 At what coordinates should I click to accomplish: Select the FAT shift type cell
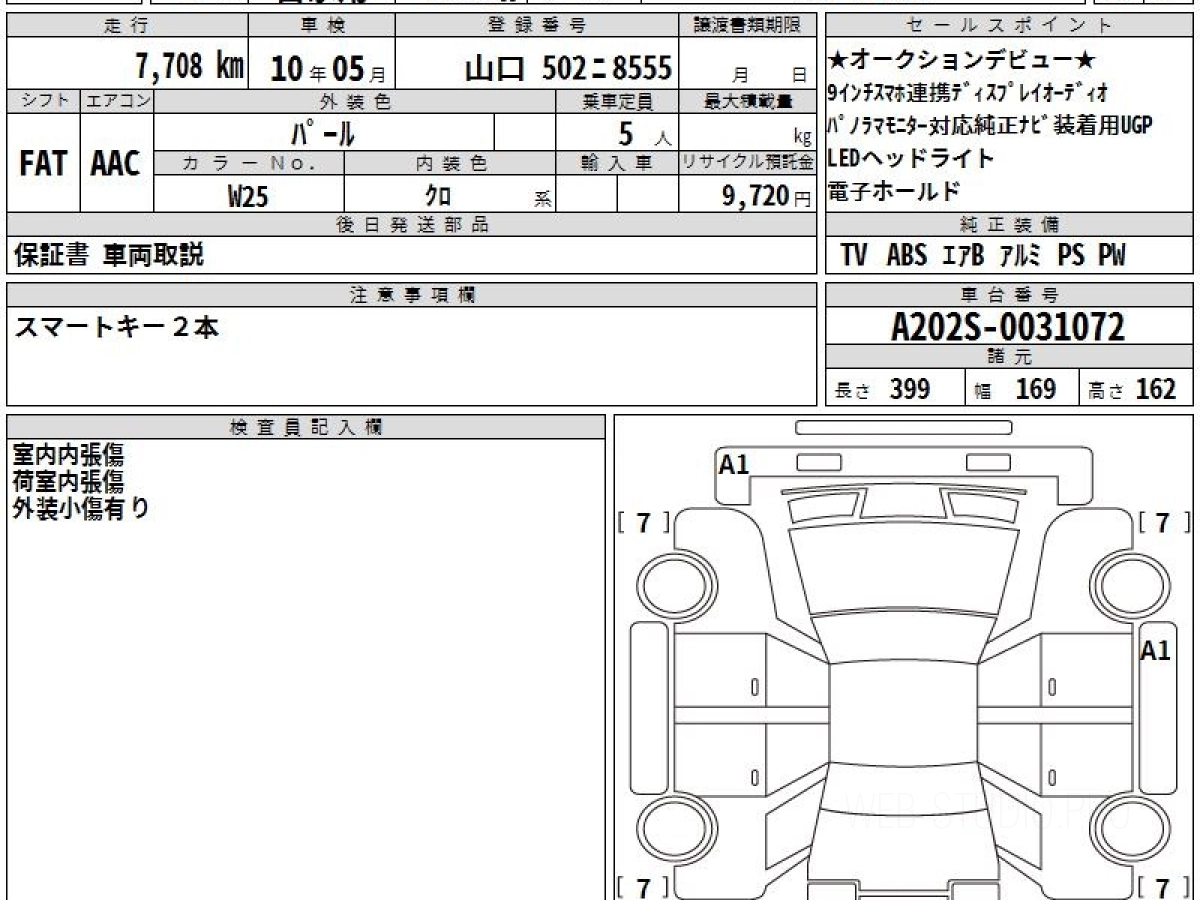click(43, 164)
